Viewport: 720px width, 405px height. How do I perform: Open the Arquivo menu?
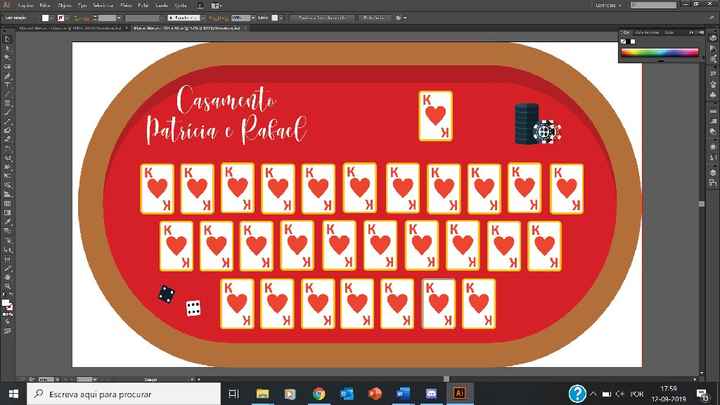(x=25, y=5)
